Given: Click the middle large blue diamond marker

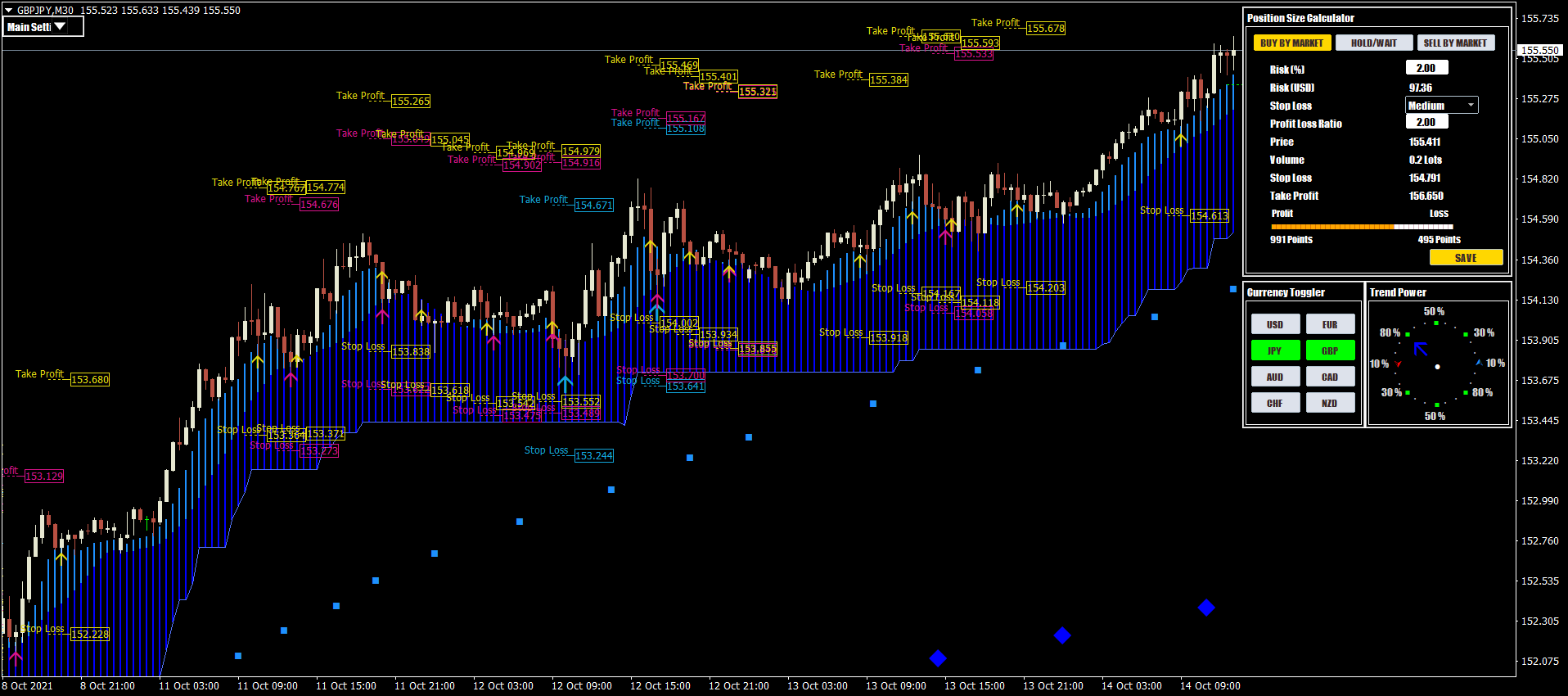Looking at the screenshot, I should pos(1062,635).
